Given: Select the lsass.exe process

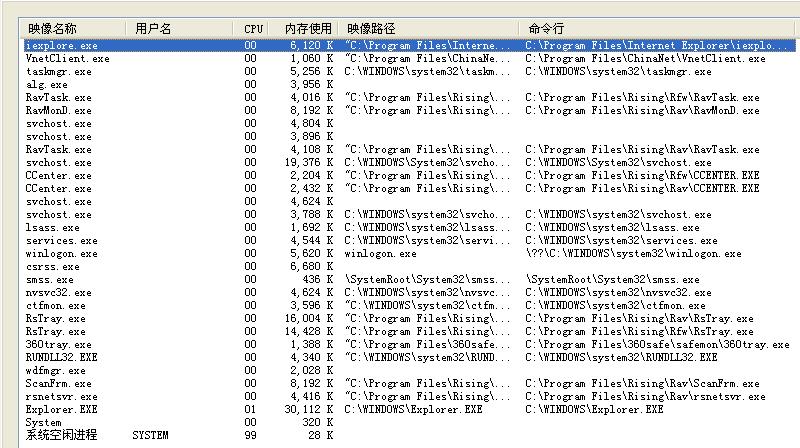Looking at the screenshot, I should click(53, 228).
